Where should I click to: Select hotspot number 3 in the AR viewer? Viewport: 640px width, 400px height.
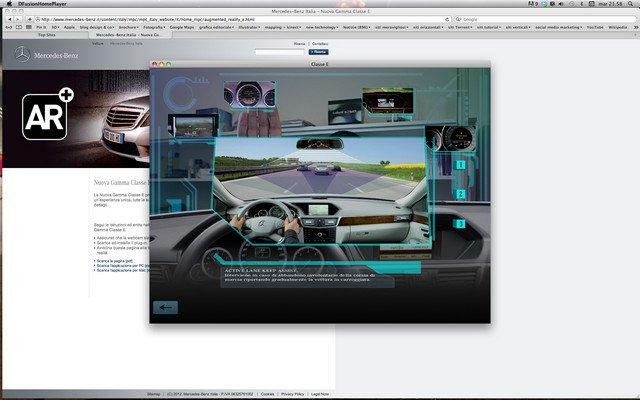(461, 224)
